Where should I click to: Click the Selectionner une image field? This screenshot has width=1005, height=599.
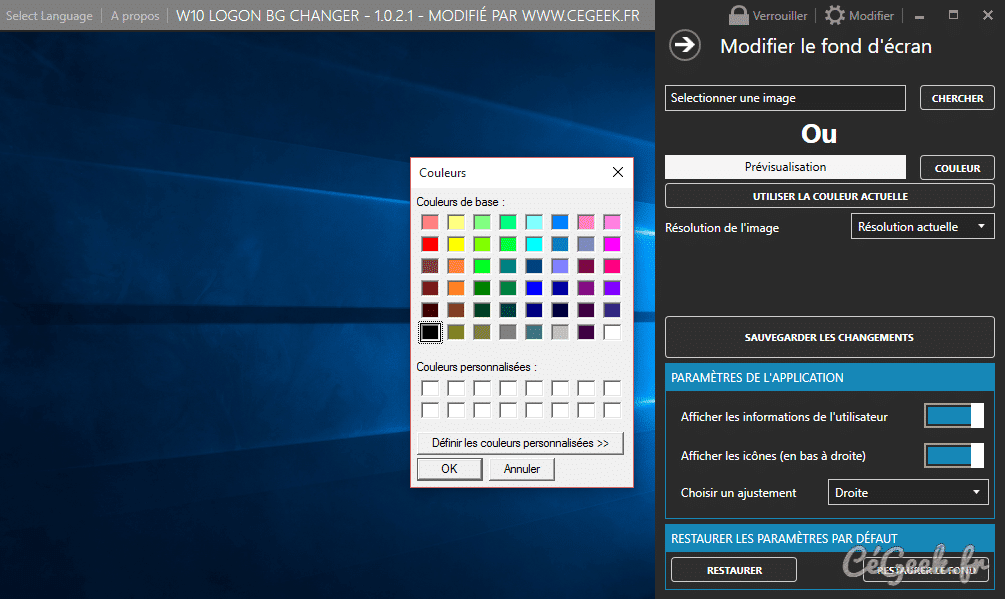pos(785,98)
